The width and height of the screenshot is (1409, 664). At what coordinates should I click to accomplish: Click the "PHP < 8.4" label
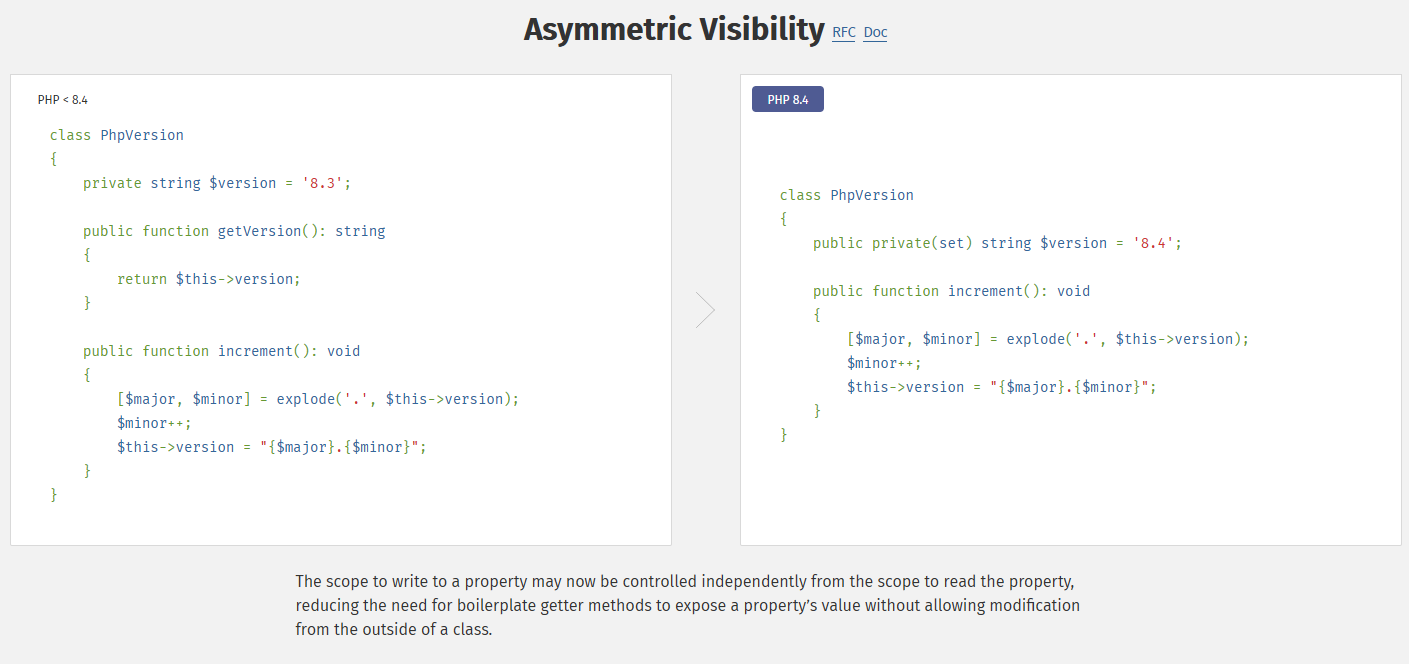tap(63, 100)
